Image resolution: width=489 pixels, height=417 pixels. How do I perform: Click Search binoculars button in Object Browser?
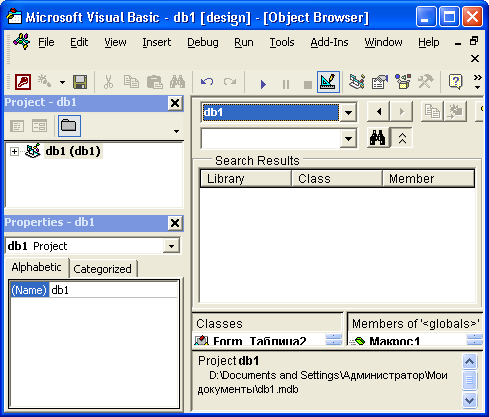pyautogui.click(x=378, y=137)
